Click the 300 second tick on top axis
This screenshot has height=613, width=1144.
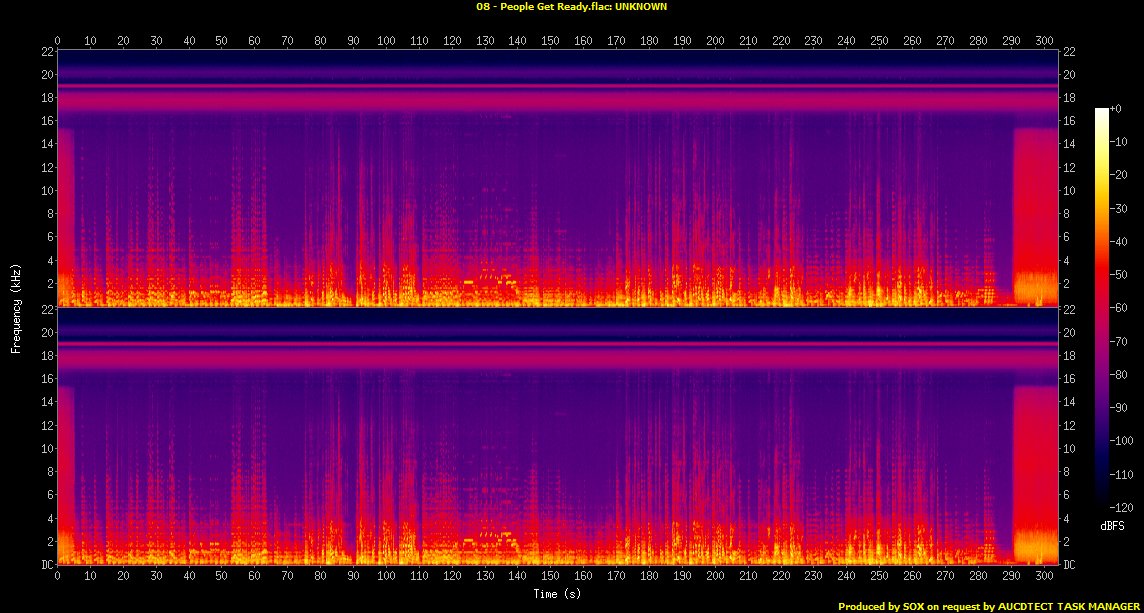coord(1042,41)
